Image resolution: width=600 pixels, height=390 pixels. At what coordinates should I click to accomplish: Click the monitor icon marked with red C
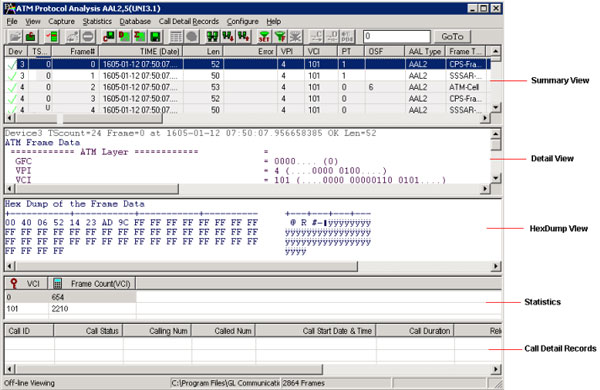click(109, 37)
